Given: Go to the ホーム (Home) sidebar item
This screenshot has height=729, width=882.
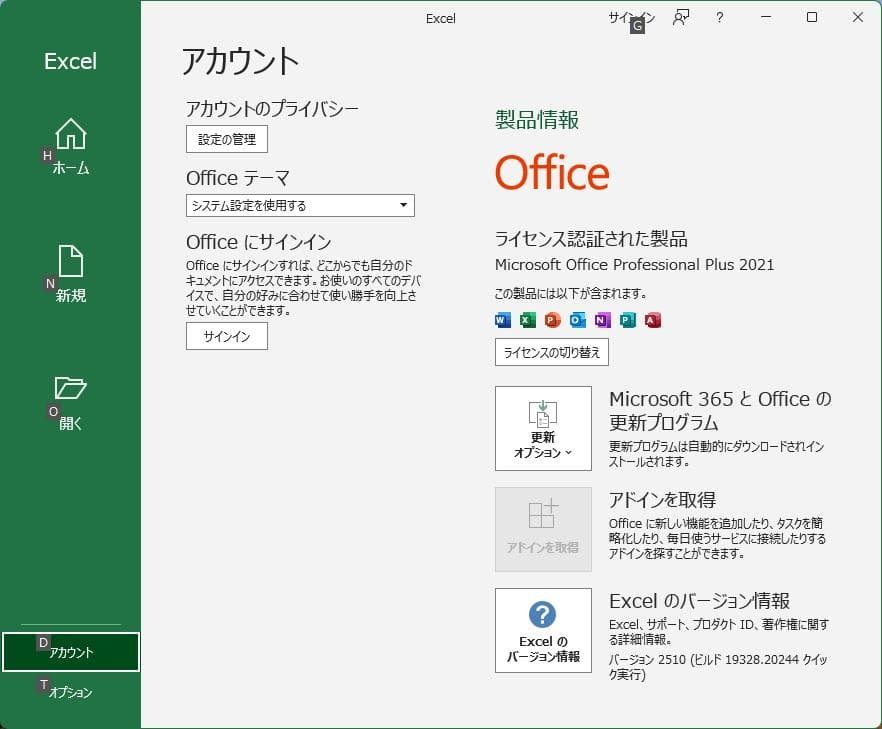Looking at the screenshot, I should coord(70,147).
